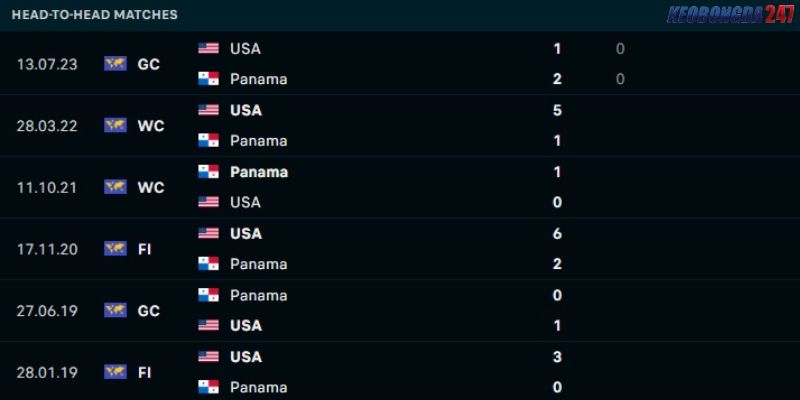Click the FI label for 28.01.19 match
800x400 pixels.
point(144,372)
